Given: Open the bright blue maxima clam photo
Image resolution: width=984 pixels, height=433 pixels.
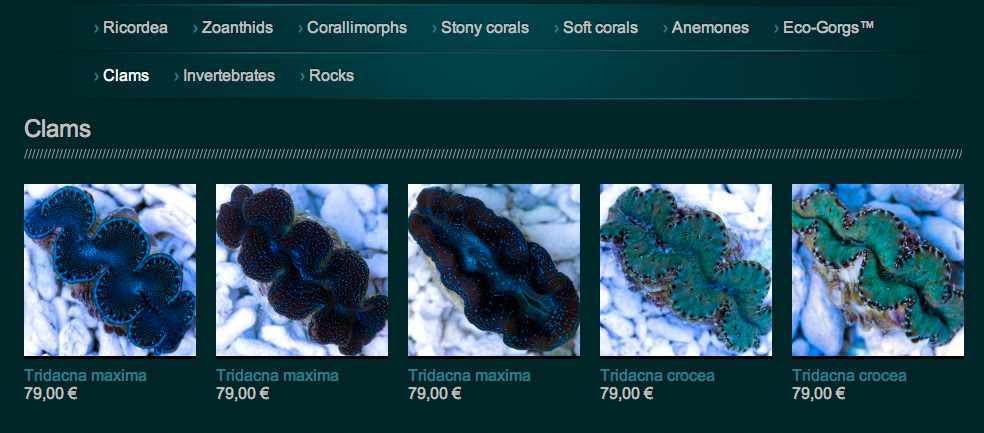Looking at the screenshot, I should (110, 270).
